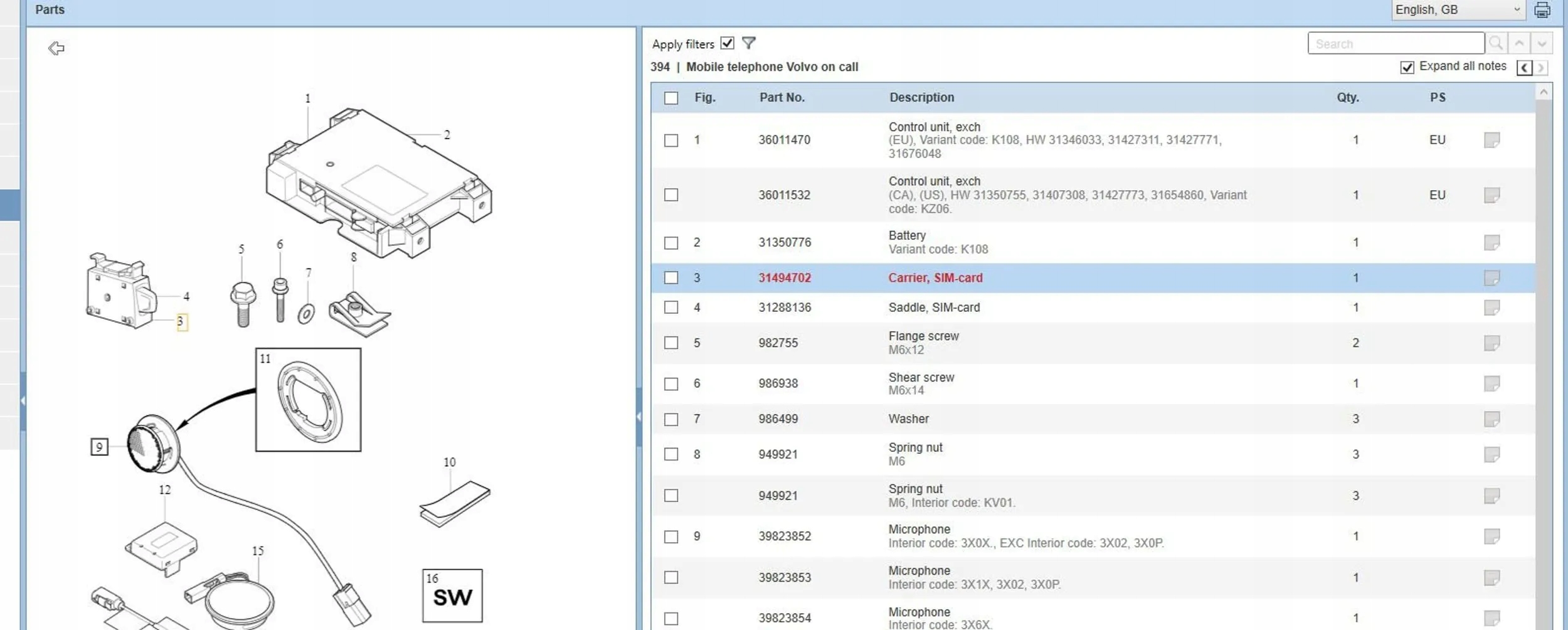Click the back arrow in the diagram panel

pyautogui.click(x=56, y=48)
